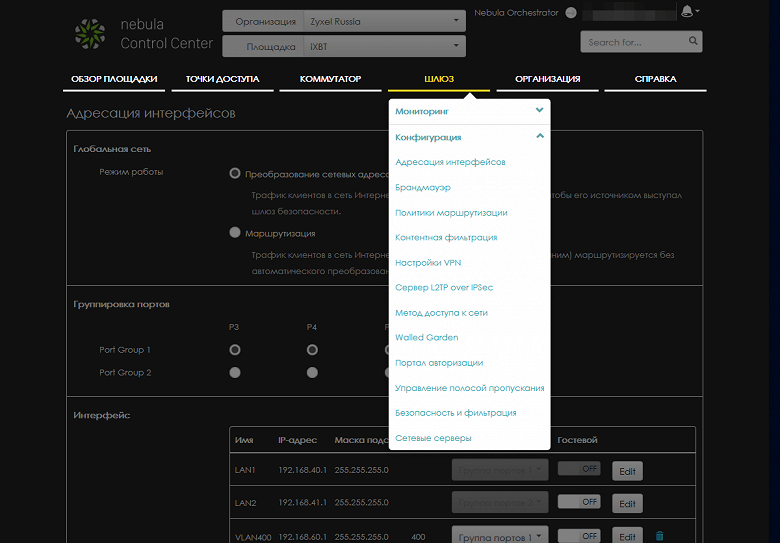Toggle the guest switch for VLAN400
Viewport: 780px width, 543px height.
click(579, 536)
